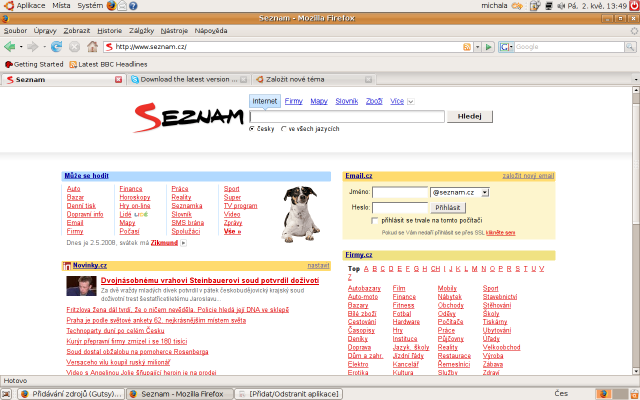Click the Zikmund name day link
The image size is (640, 400).
[x=164, y=243]
